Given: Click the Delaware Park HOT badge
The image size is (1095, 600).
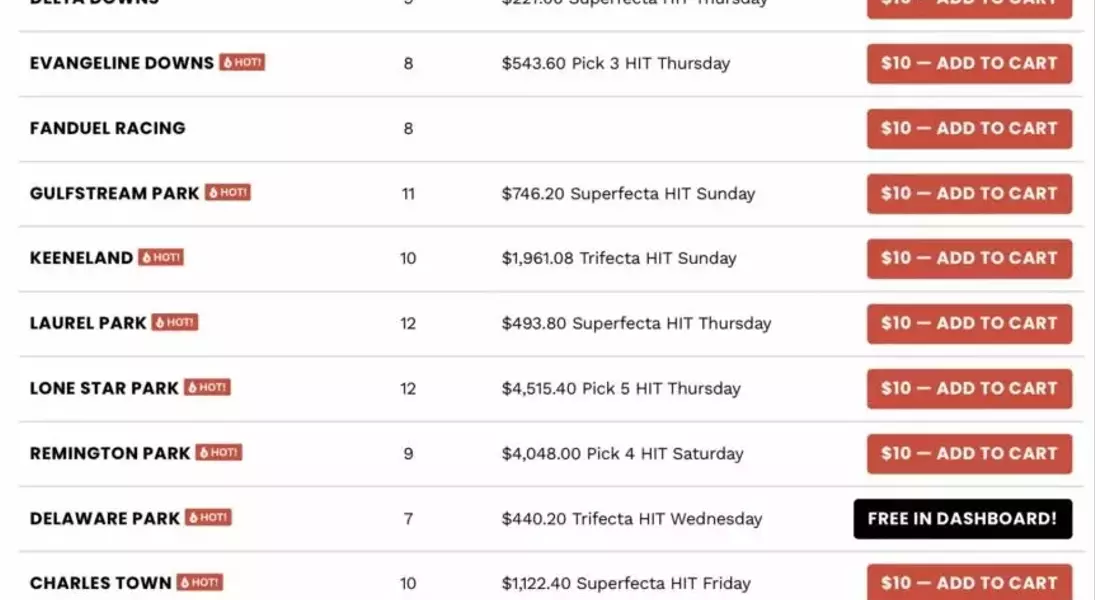Looking at the screenshot, I should pyautogui.click(x=208, y=517).
